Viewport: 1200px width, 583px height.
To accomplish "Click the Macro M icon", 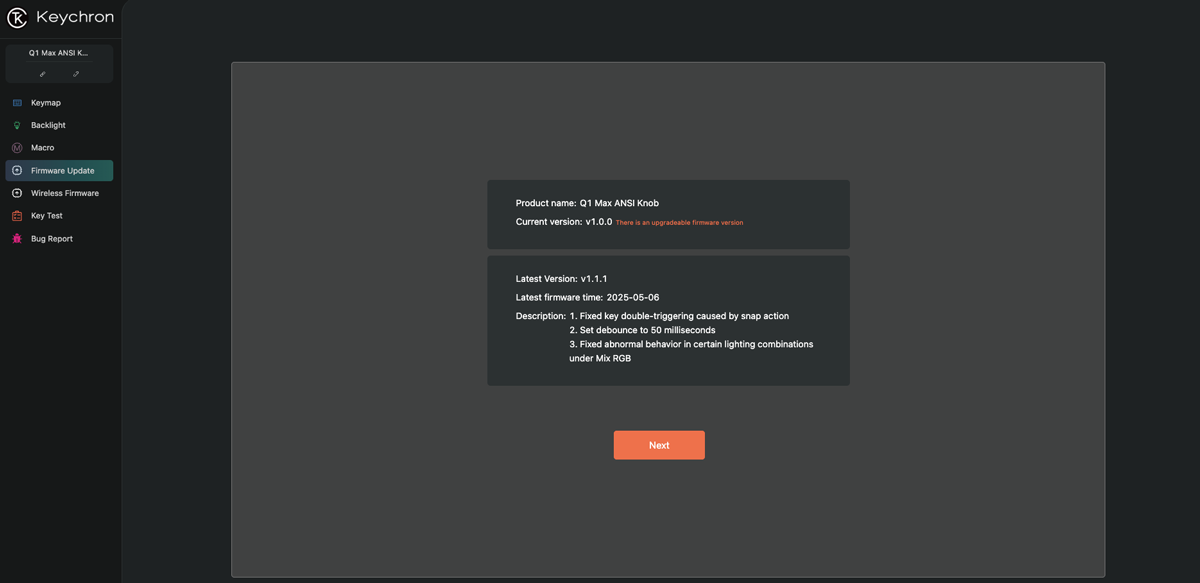I will point(17,148).
